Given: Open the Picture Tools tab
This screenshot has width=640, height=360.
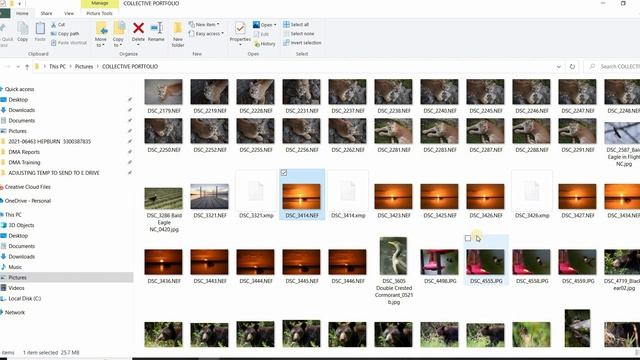Looking at the screenshot, I should tap(99, 13).
